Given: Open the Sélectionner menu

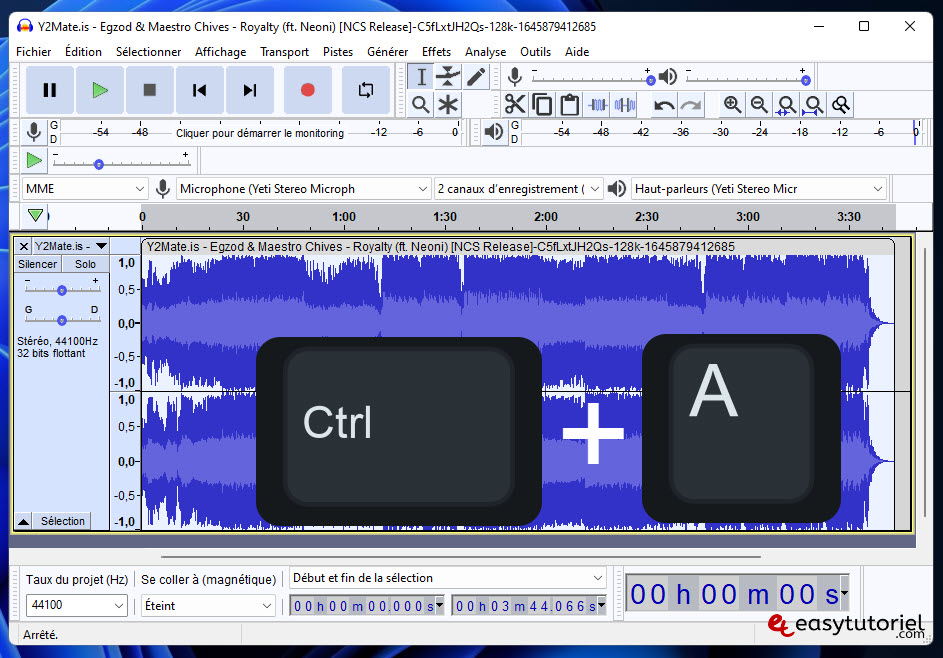Looking at the screenshot, I should 148,52.
